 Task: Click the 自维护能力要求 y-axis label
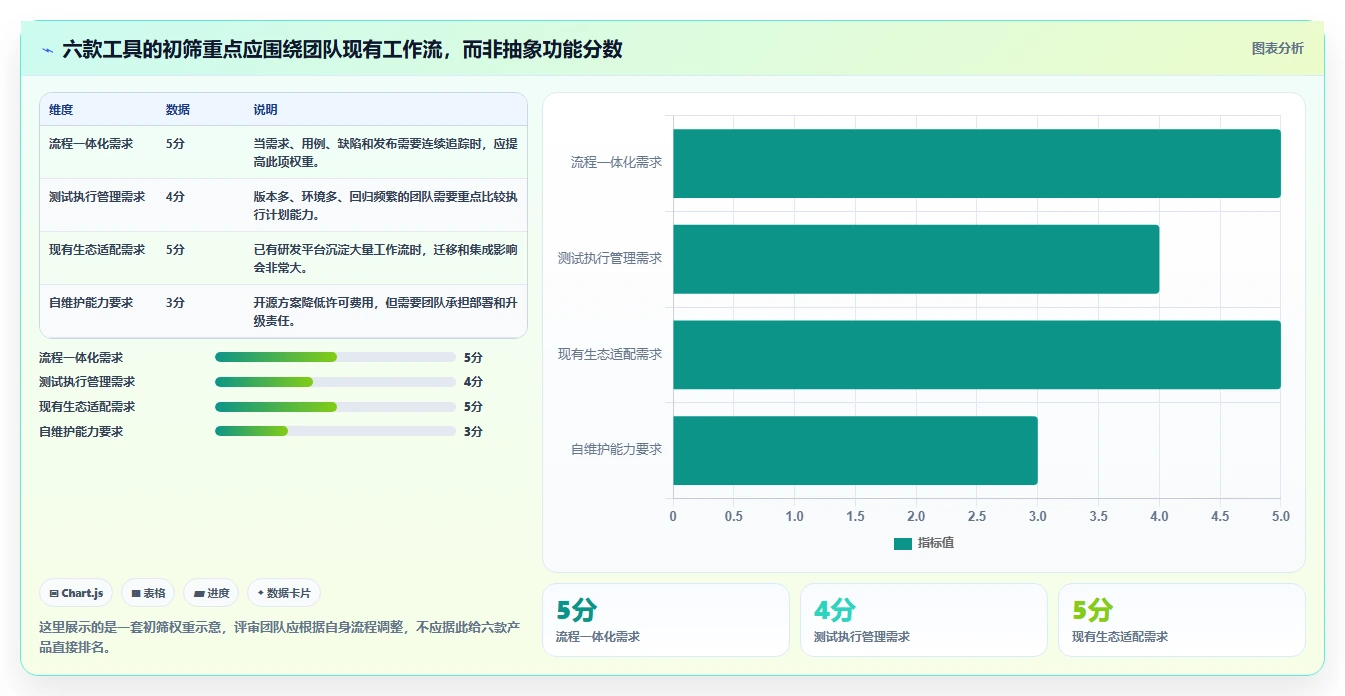(616, 450)
